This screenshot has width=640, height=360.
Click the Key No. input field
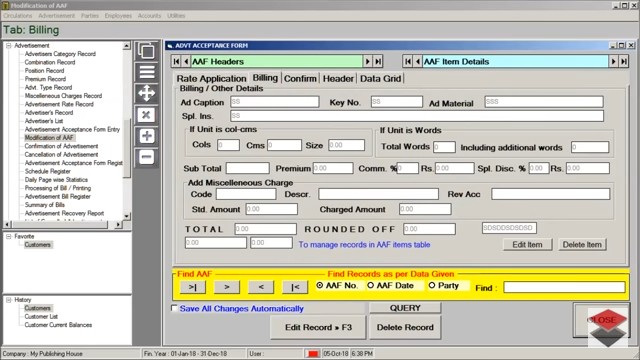396,102
